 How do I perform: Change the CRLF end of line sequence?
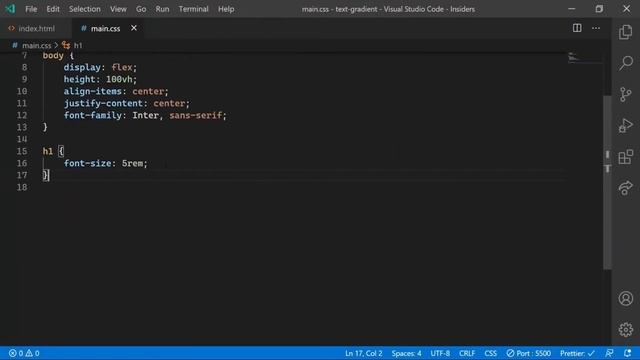click(467, 353)
